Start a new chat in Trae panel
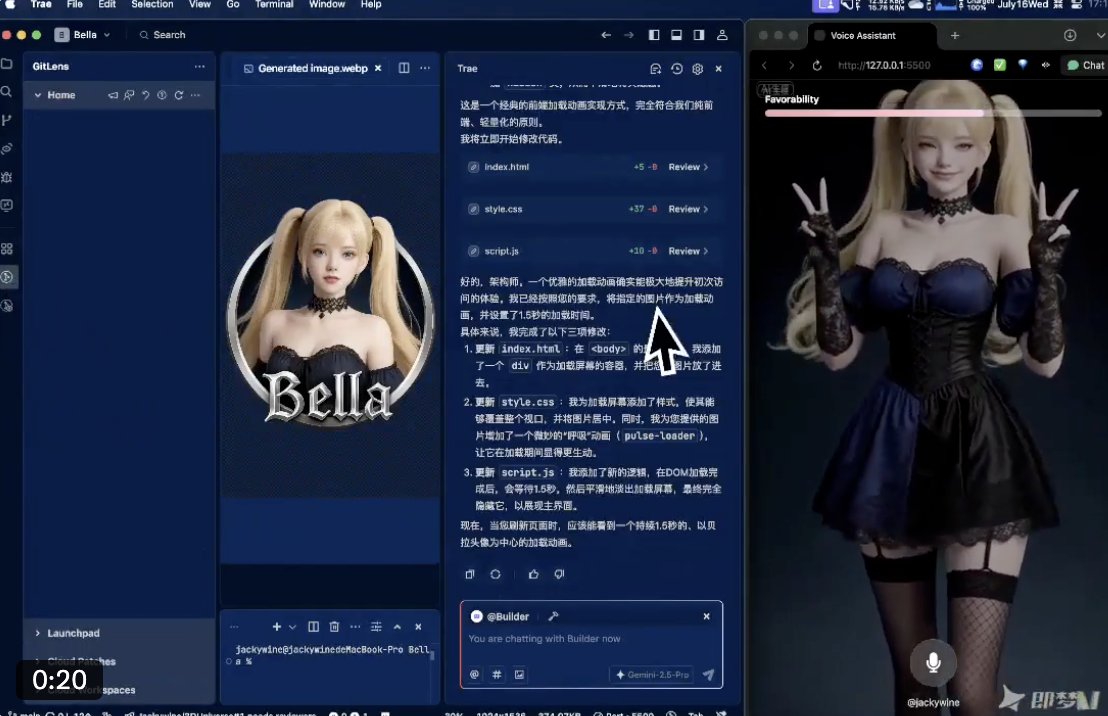The image size is (1108, 716). point(655,69)
